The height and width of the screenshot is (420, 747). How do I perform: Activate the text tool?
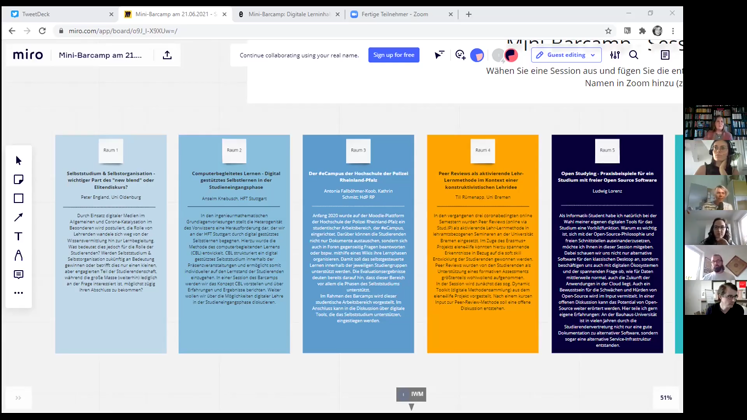pos(18,237)
